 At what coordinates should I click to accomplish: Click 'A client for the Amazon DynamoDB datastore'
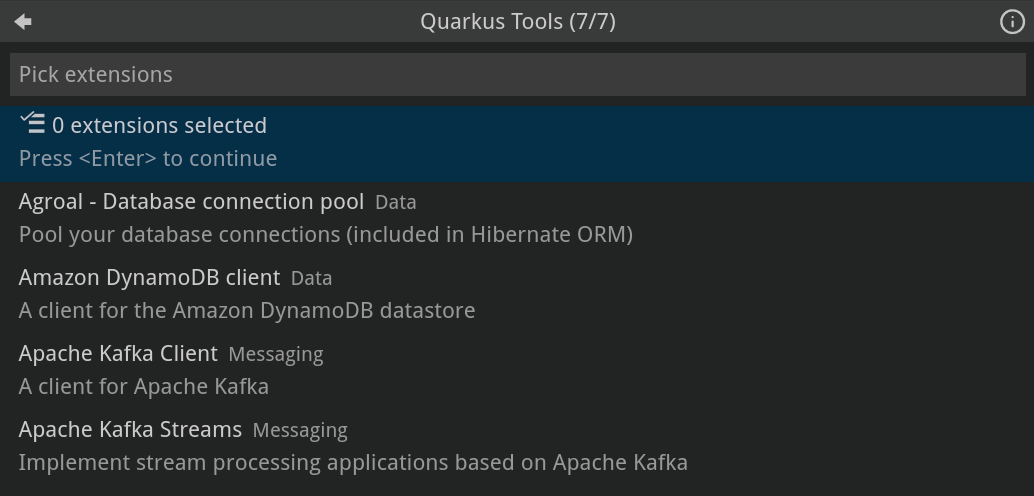tap(247, 311)
